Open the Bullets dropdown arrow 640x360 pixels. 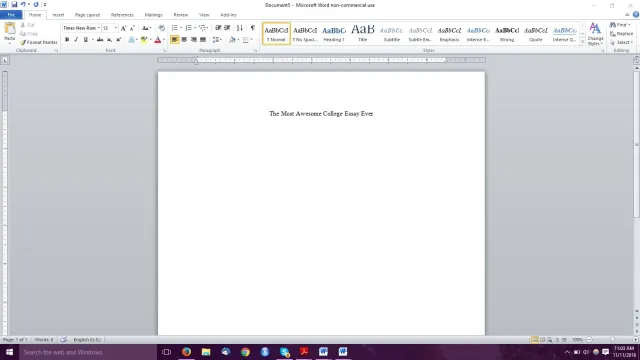pos(181,28)
